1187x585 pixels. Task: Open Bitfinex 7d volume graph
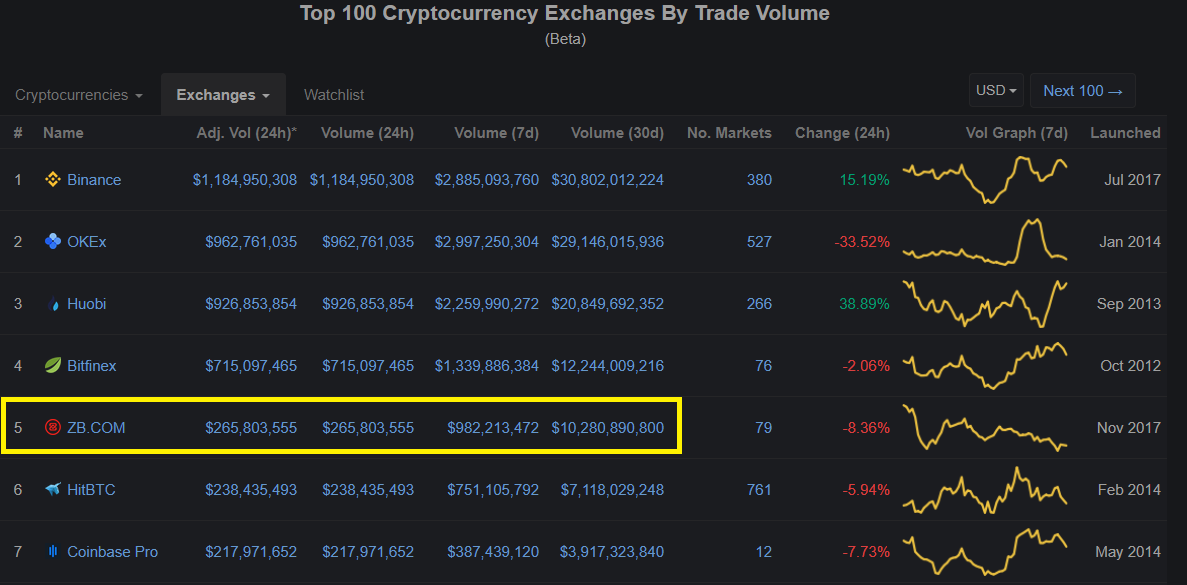click(985, 366)
